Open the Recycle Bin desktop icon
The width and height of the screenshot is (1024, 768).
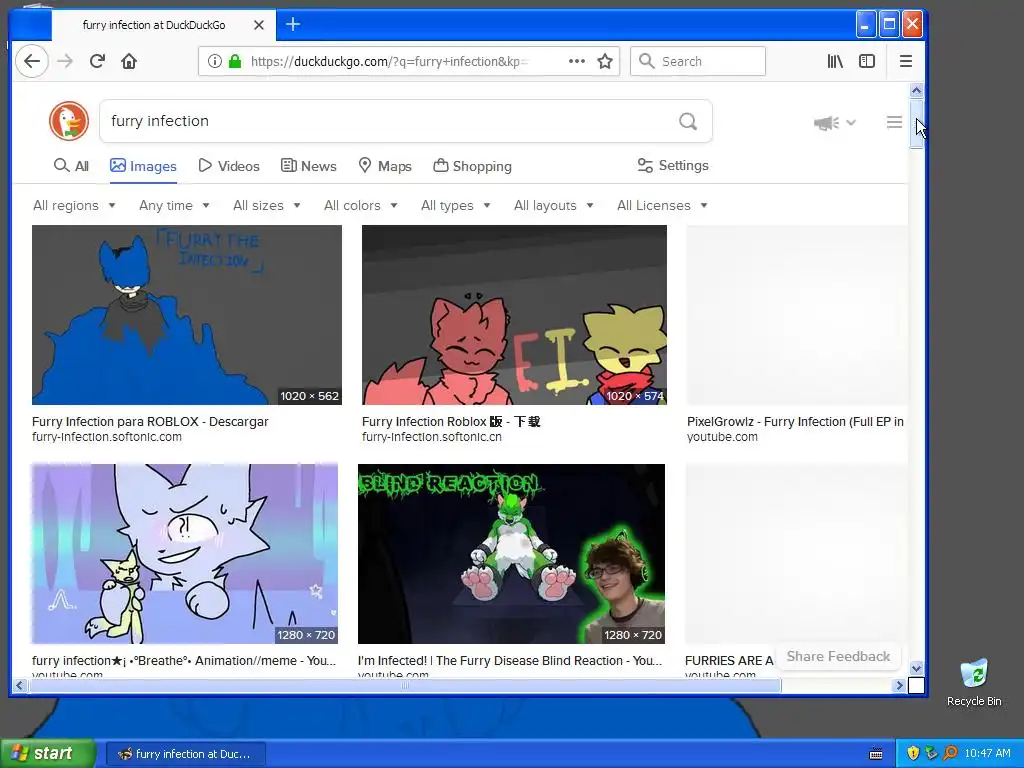[x=974, y=682]
